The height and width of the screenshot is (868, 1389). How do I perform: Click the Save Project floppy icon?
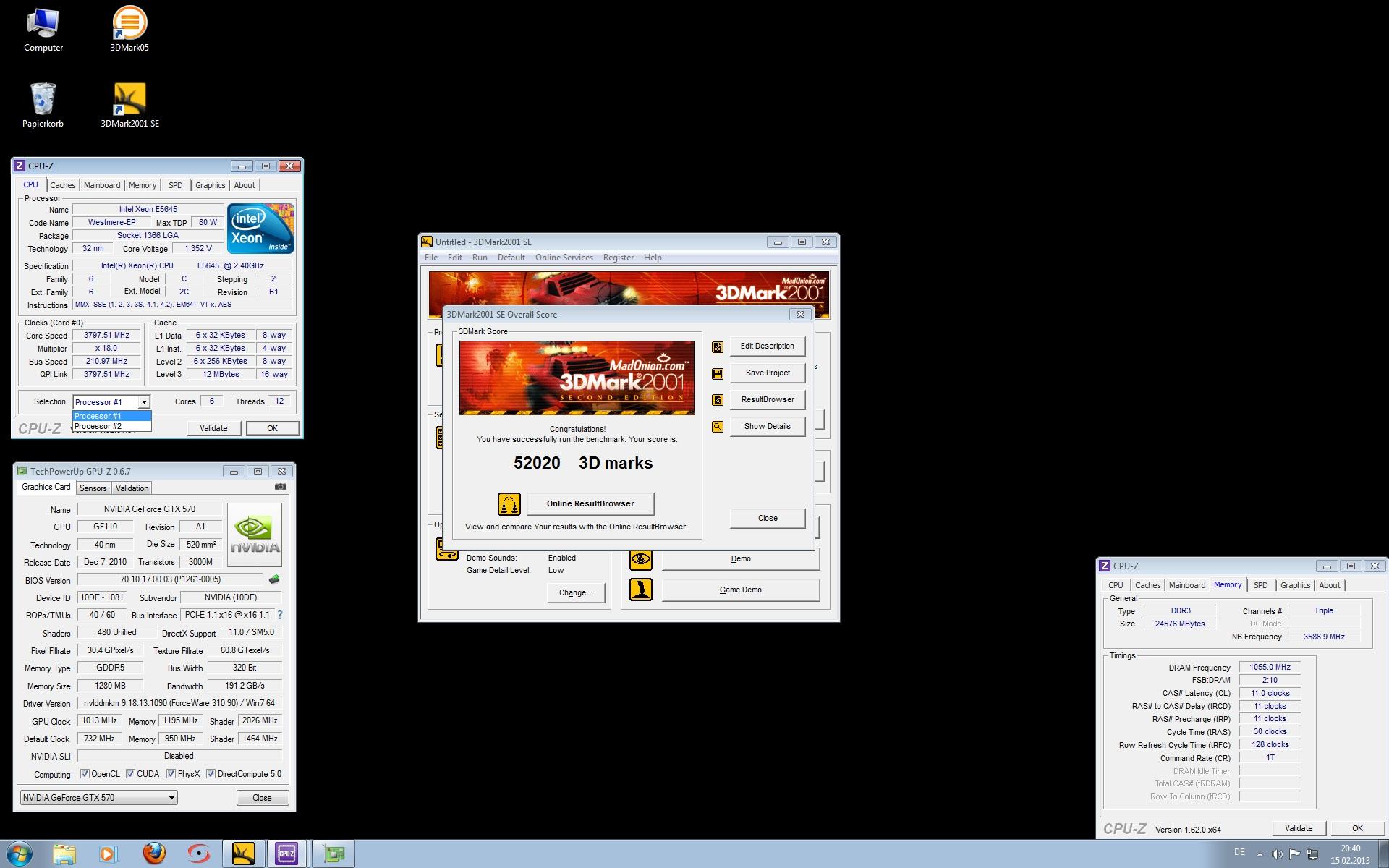click(718, 373)
